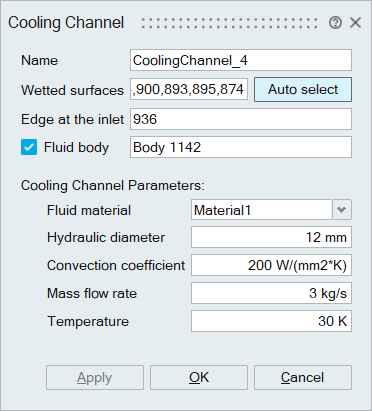Confirm with the OK button
372x411 pixels.
click(x=199, y=377)
